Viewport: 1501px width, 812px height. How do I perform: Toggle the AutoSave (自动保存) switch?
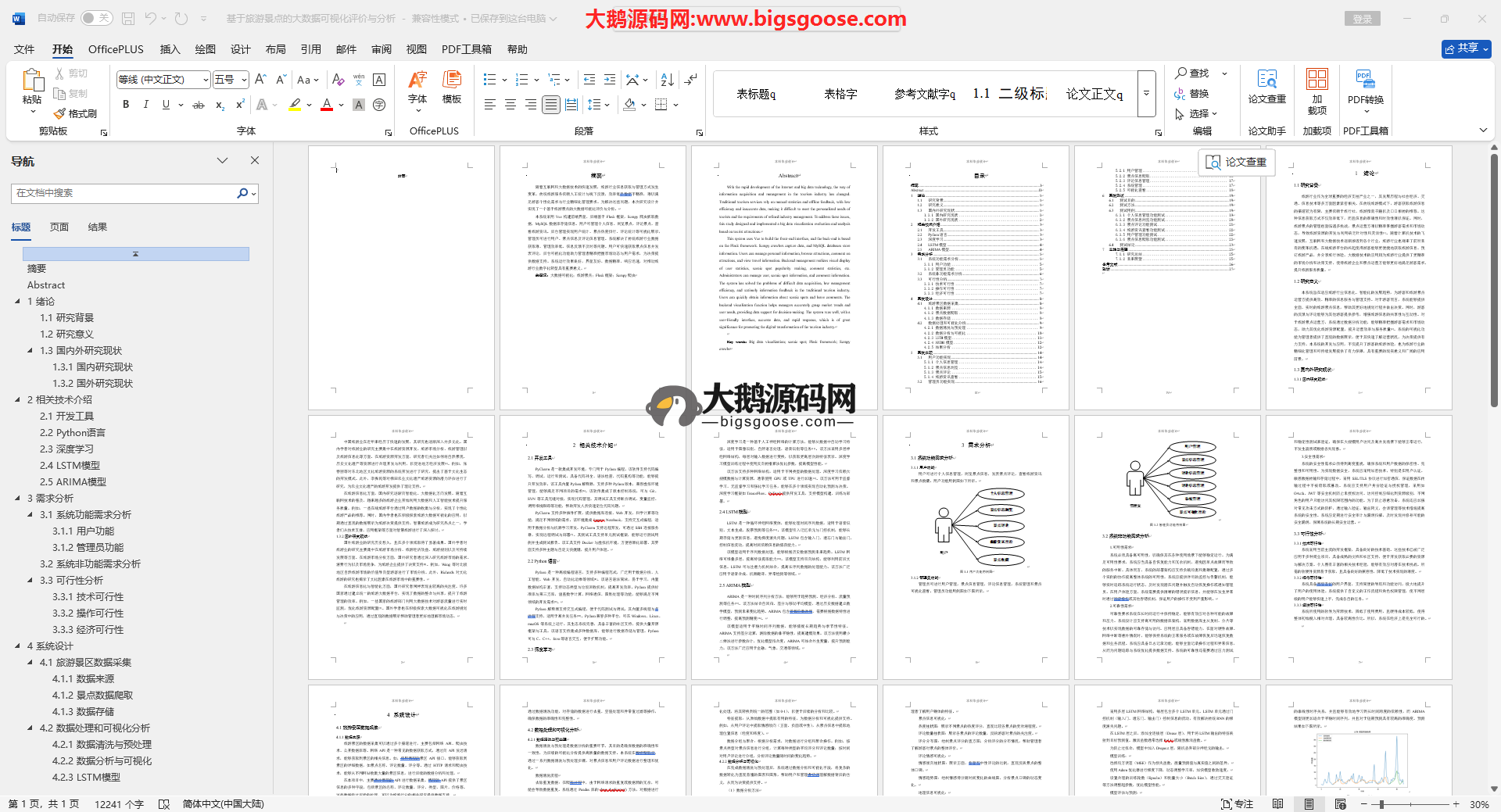96,18
